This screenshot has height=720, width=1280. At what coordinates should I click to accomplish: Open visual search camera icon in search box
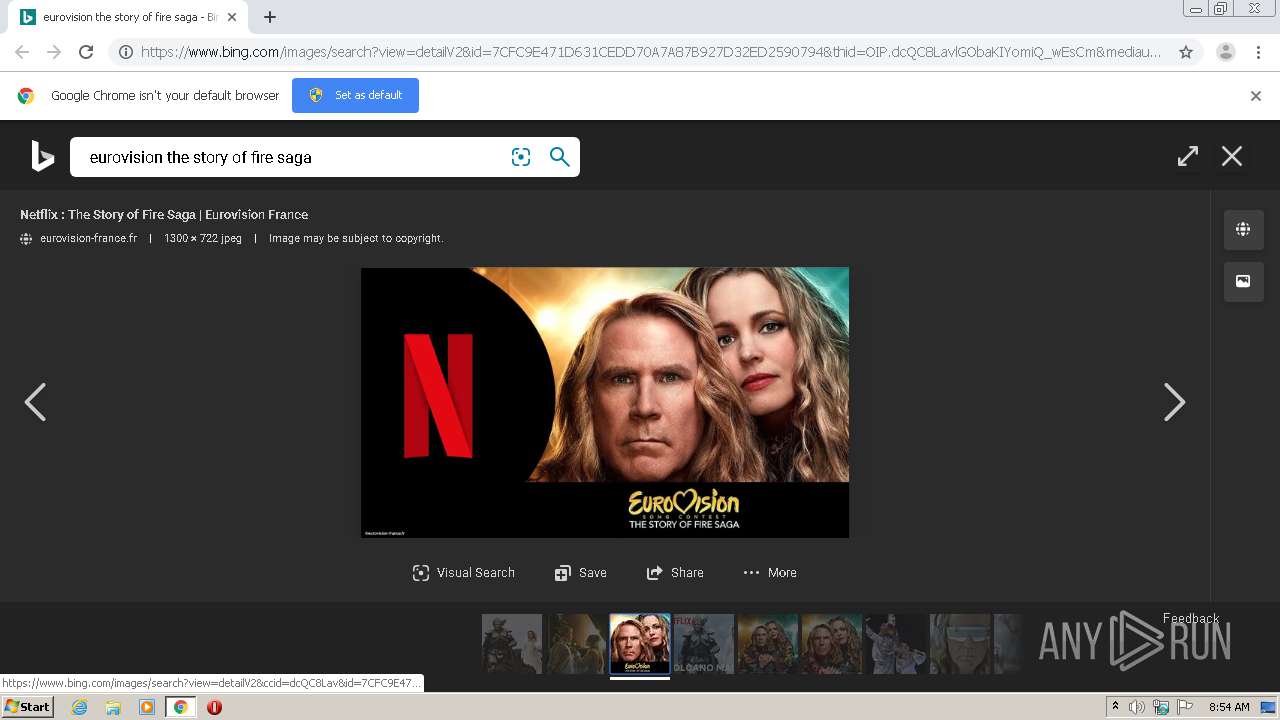pyautogui.click(x=521, y=157)
